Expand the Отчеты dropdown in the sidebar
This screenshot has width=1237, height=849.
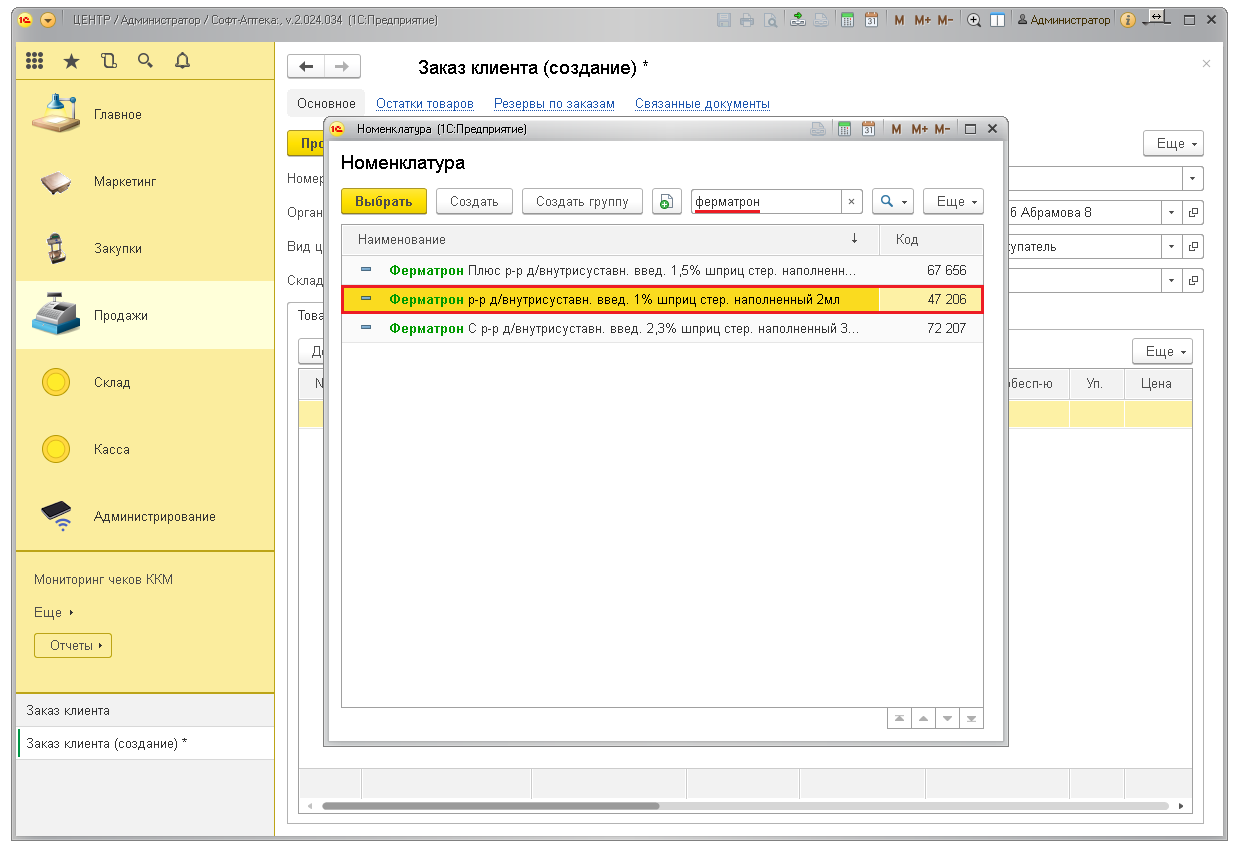(73, 646)
